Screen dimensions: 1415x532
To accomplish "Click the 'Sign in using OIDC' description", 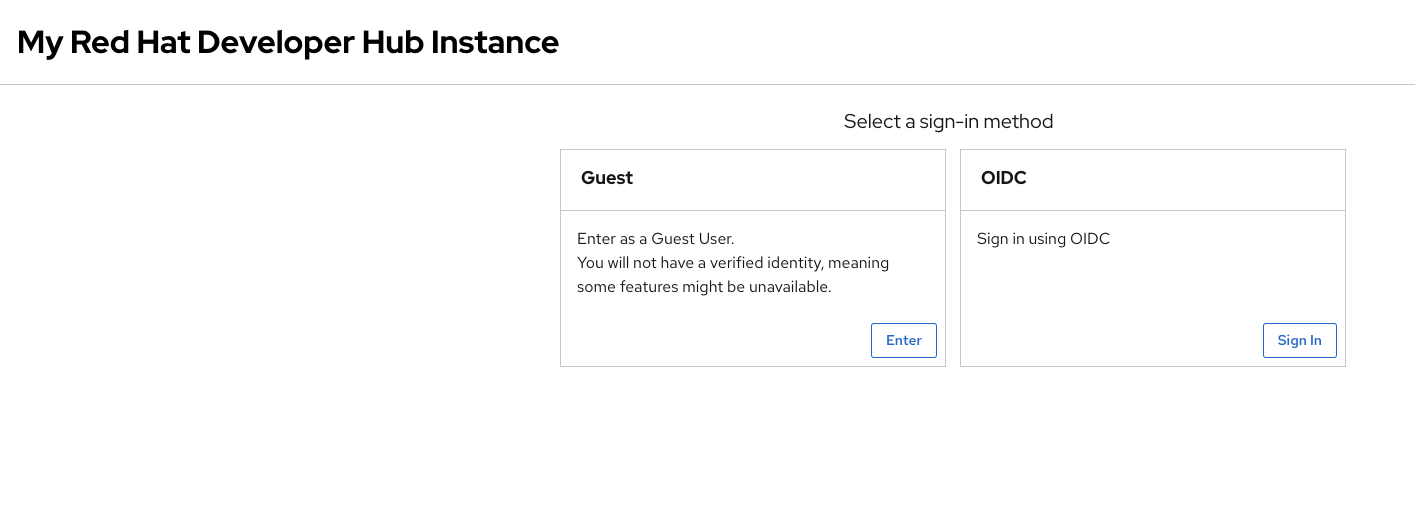I will 1043,239.
